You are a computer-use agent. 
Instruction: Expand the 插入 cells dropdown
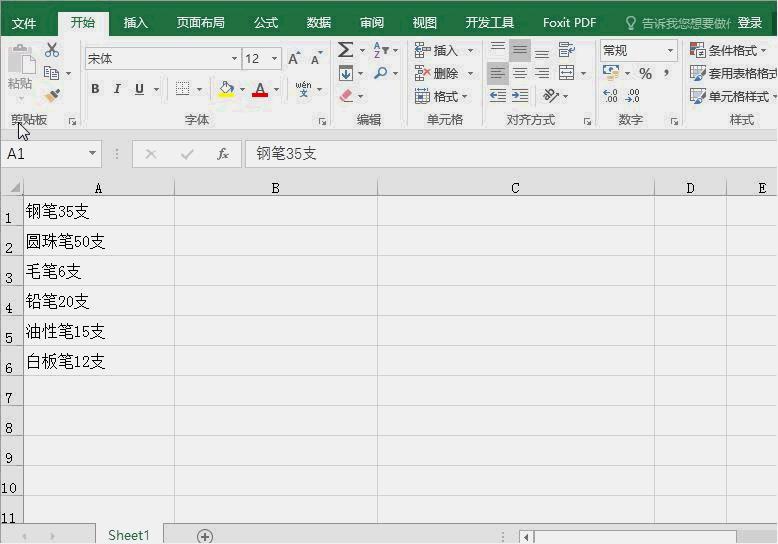(470, 50)
